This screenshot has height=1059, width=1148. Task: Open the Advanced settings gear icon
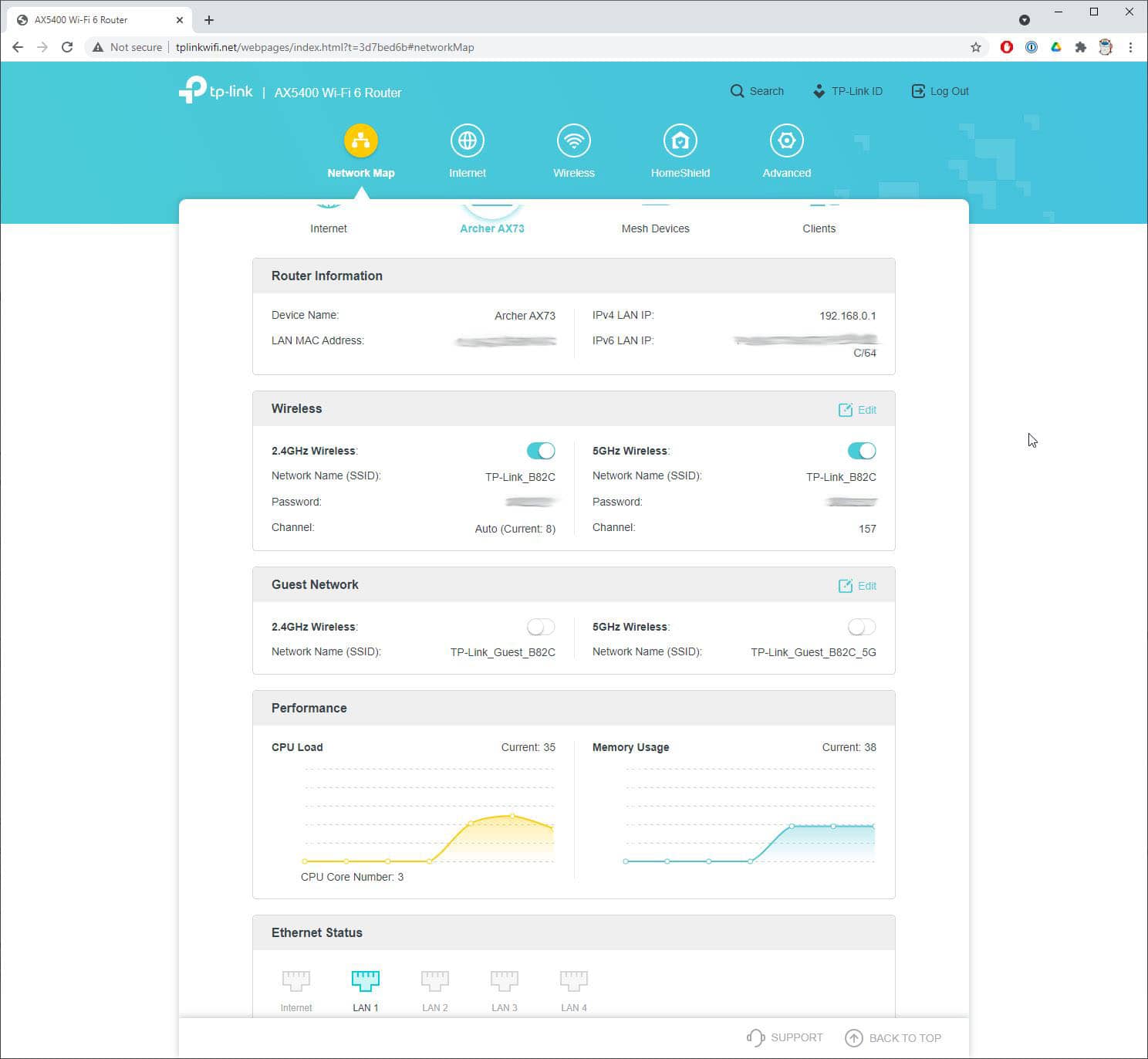786,140
